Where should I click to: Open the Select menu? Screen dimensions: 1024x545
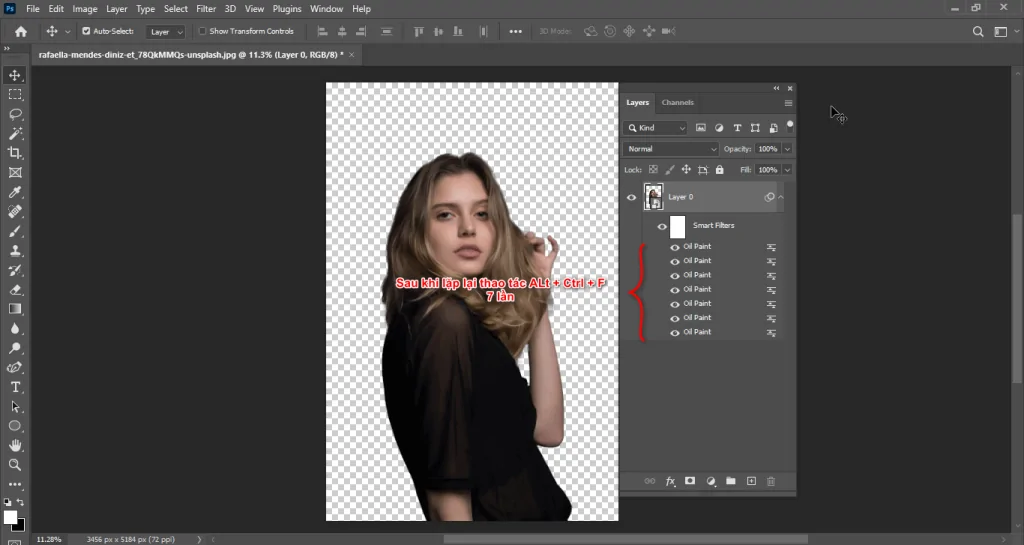176,8
